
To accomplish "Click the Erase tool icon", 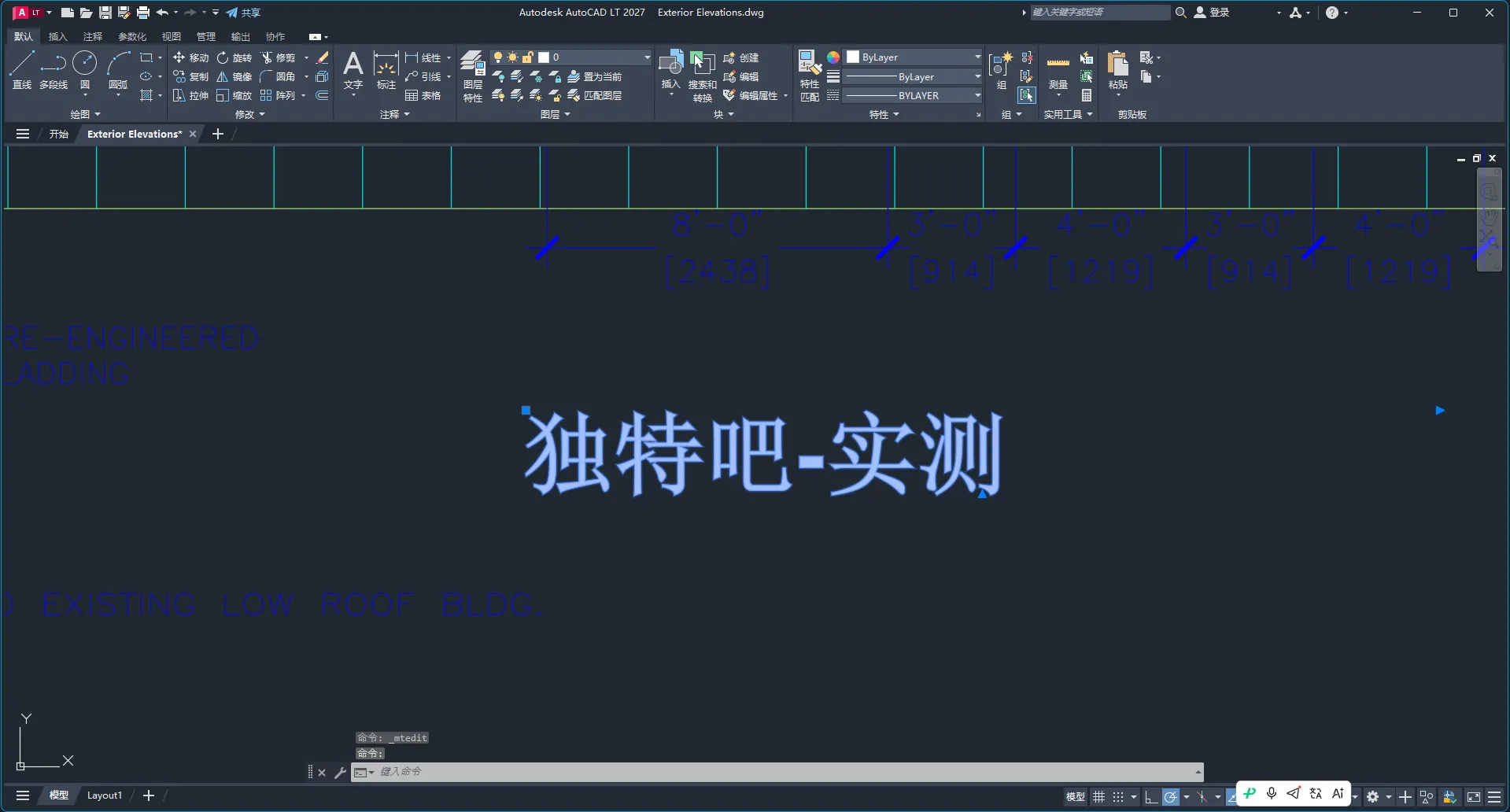I will pyautogui.click(x=322, y=57).
